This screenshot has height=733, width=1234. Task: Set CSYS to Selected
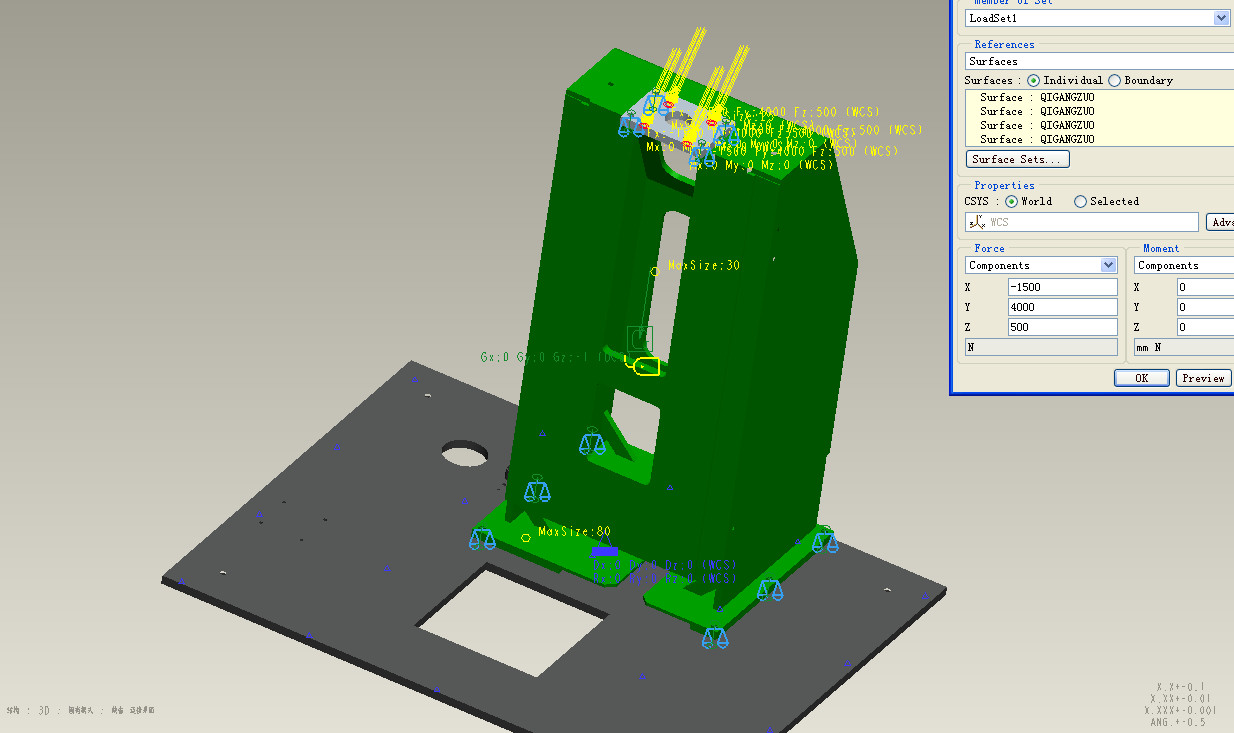tap(1080, 201)
